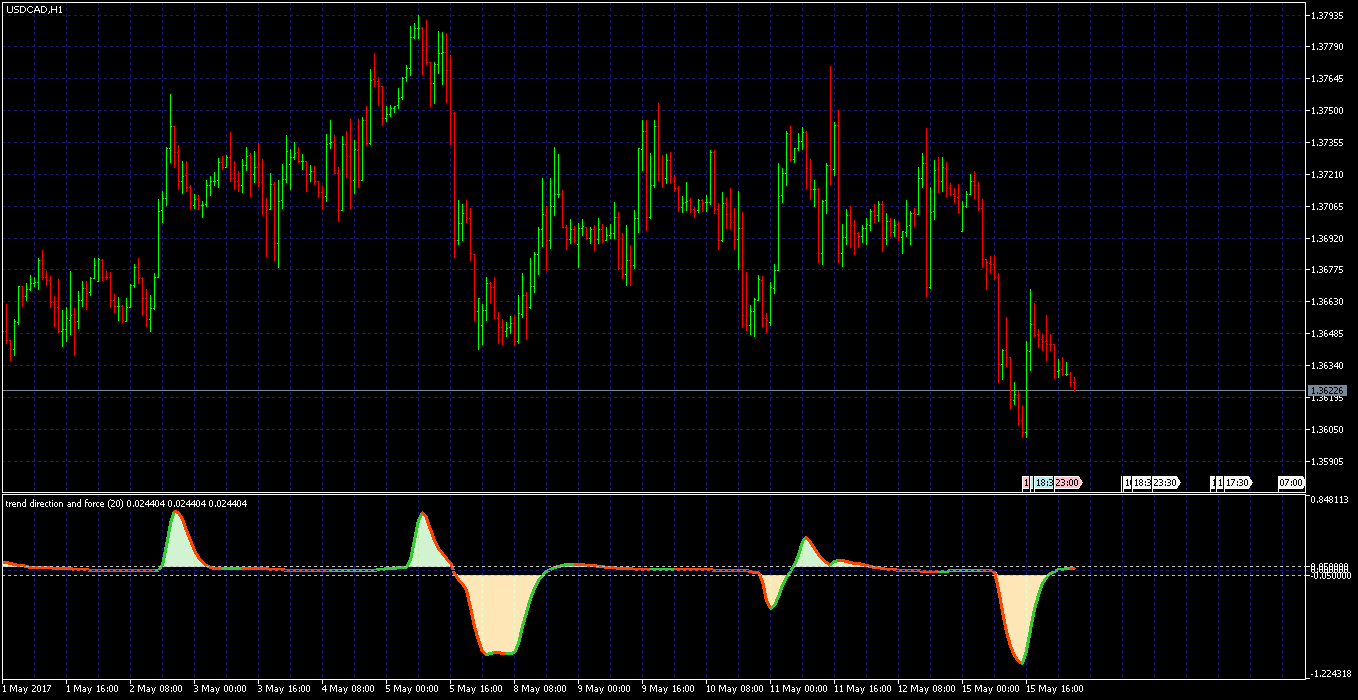Click the white 23:30 event marker
The width and height of the screenshot is (1358, 700).
pyautogui.click(x=1165, y=483)
